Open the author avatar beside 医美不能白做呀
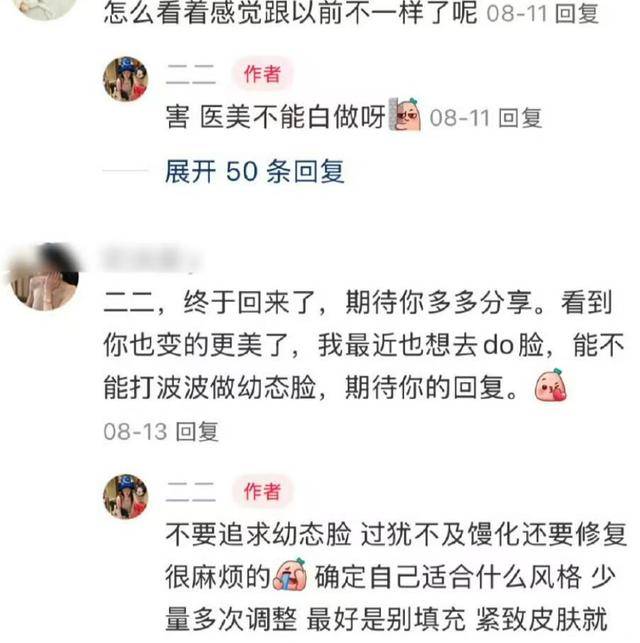This screenshot has width=640, height=643. (125, 79)
